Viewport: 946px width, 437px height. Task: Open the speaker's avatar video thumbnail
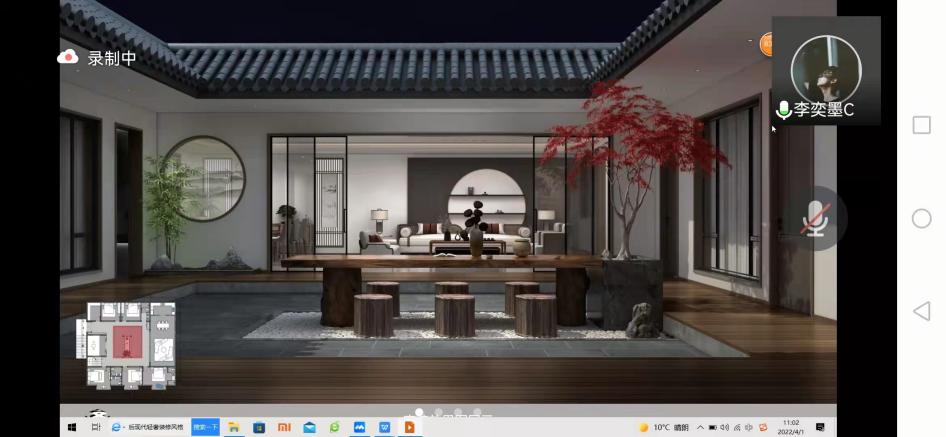point(826,68)
